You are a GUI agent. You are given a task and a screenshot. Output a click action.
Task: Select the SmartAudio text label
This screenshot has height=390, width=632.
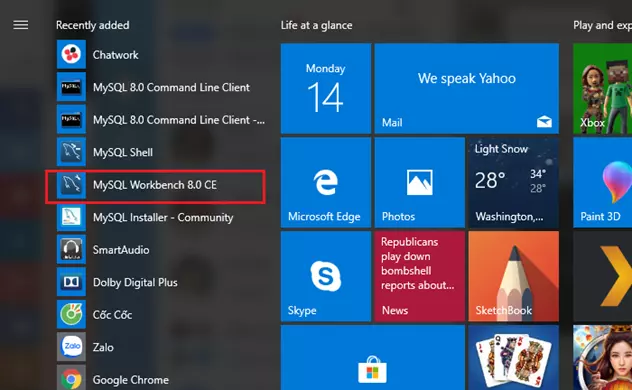point(121,250)
